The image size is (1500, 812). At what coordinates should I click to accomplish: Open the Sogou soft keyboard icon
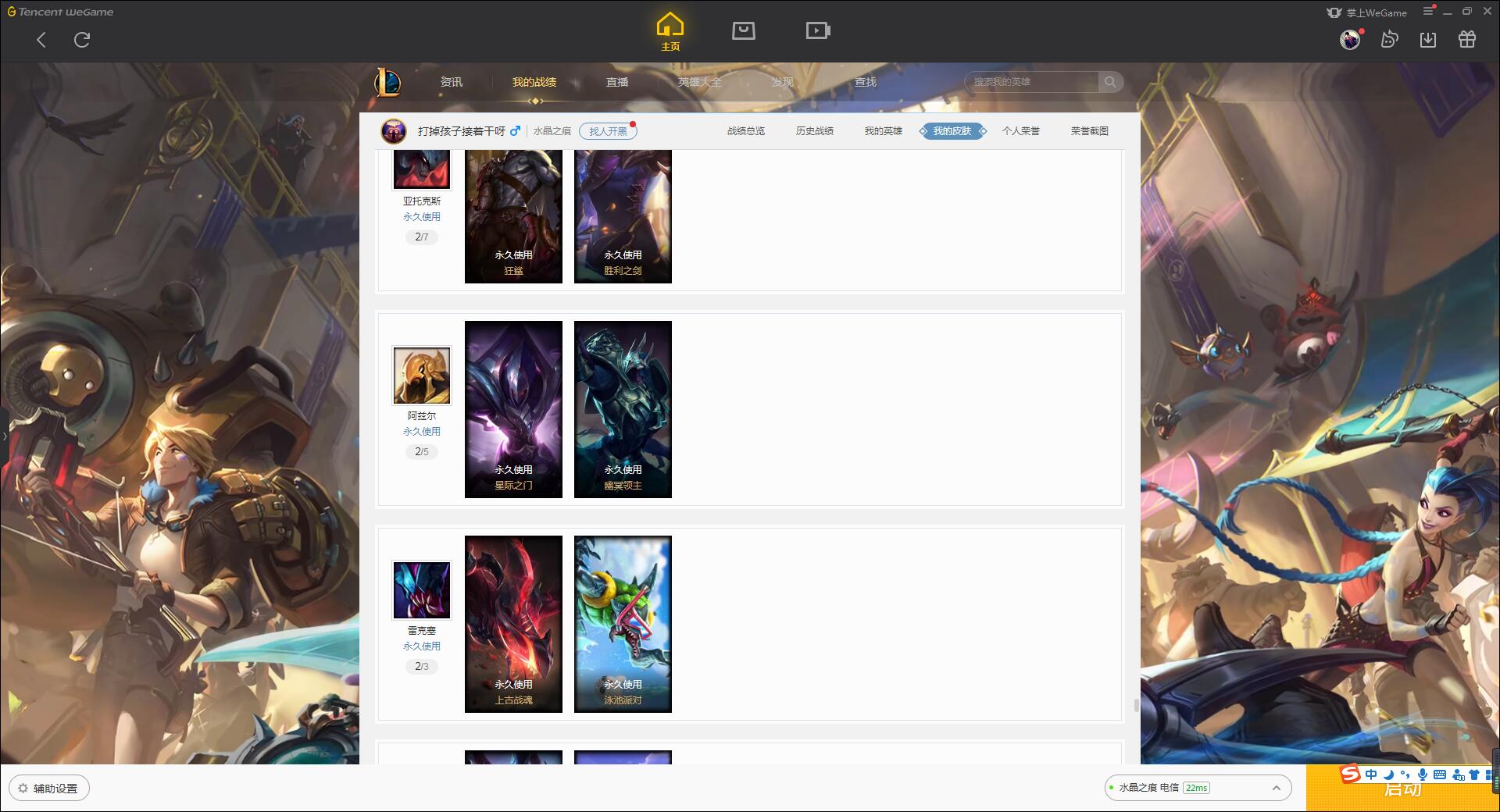click(1440, 775)
